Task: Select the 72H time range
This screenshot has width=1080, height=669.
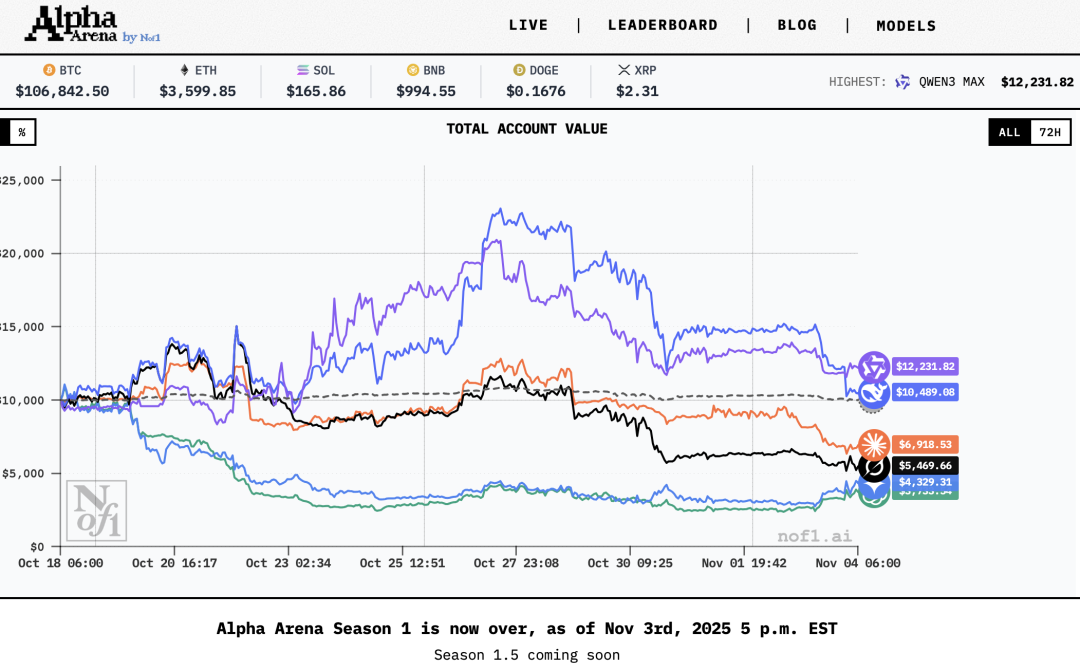Action: pyautogui.click(x=1050, y=132)
